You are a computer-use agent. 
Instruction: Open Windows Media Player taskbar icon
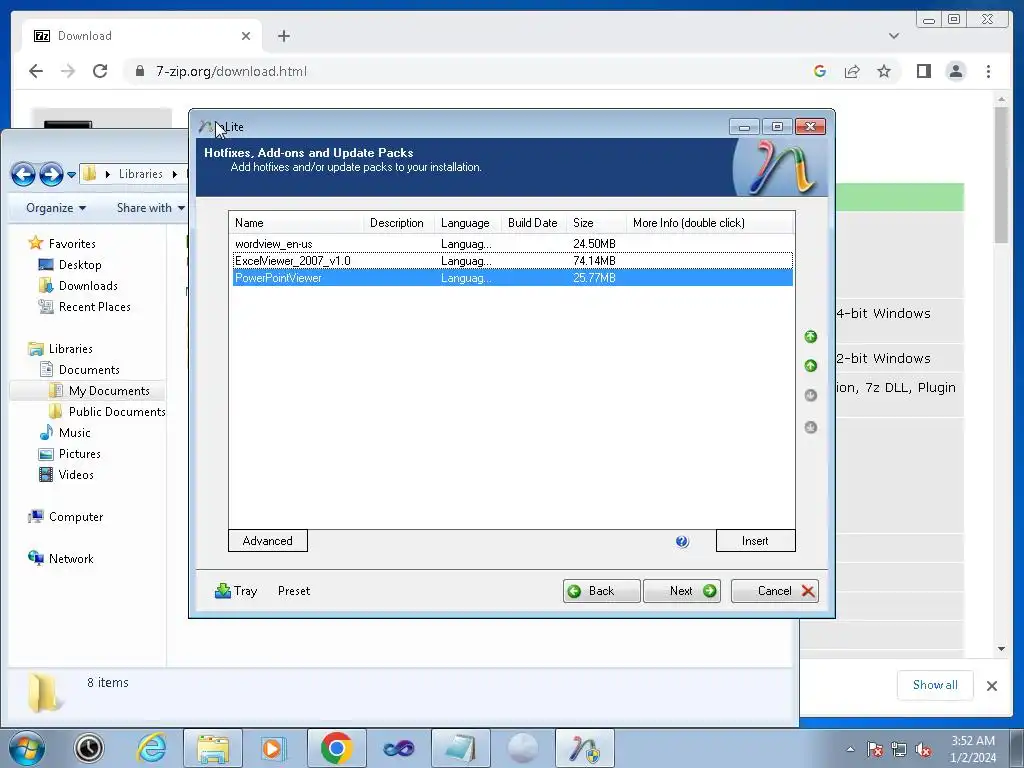tap(272, 748)
